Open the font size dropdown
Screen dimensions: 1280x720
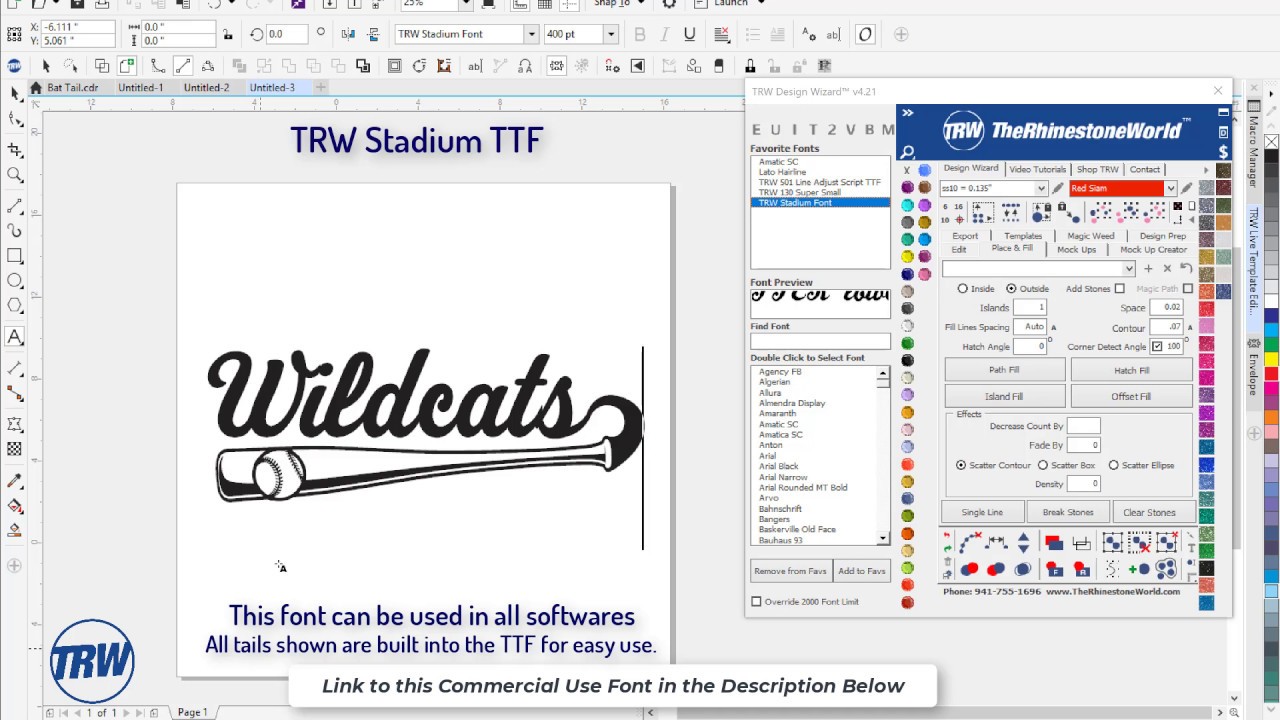tap(610, 34)
